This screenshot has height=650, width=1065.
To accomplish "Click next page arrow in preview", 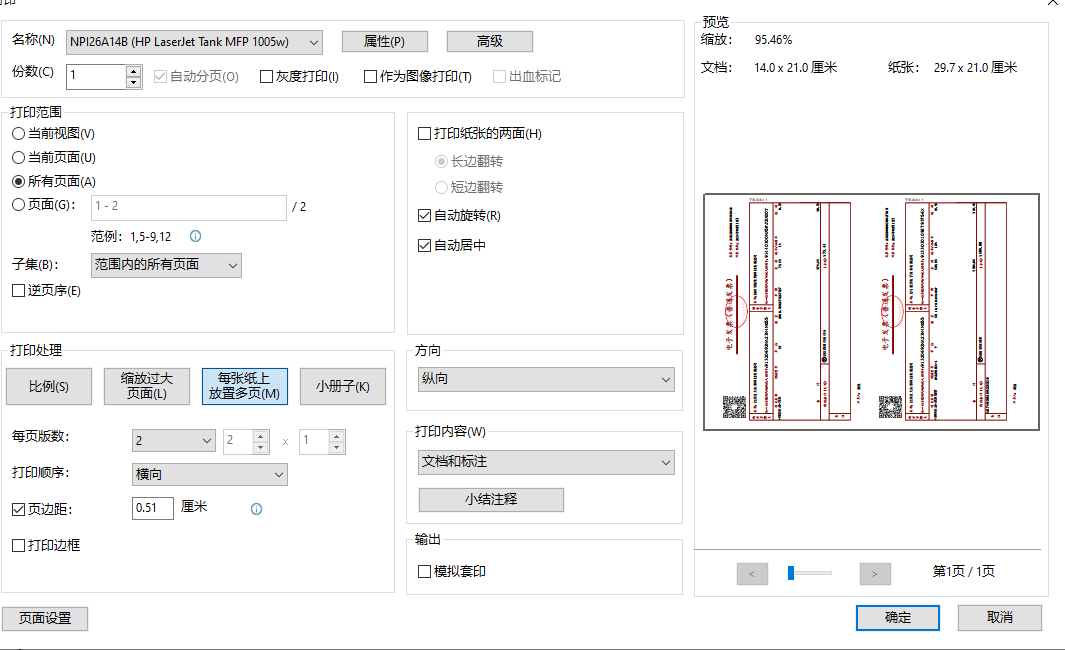I will point(874,573).
